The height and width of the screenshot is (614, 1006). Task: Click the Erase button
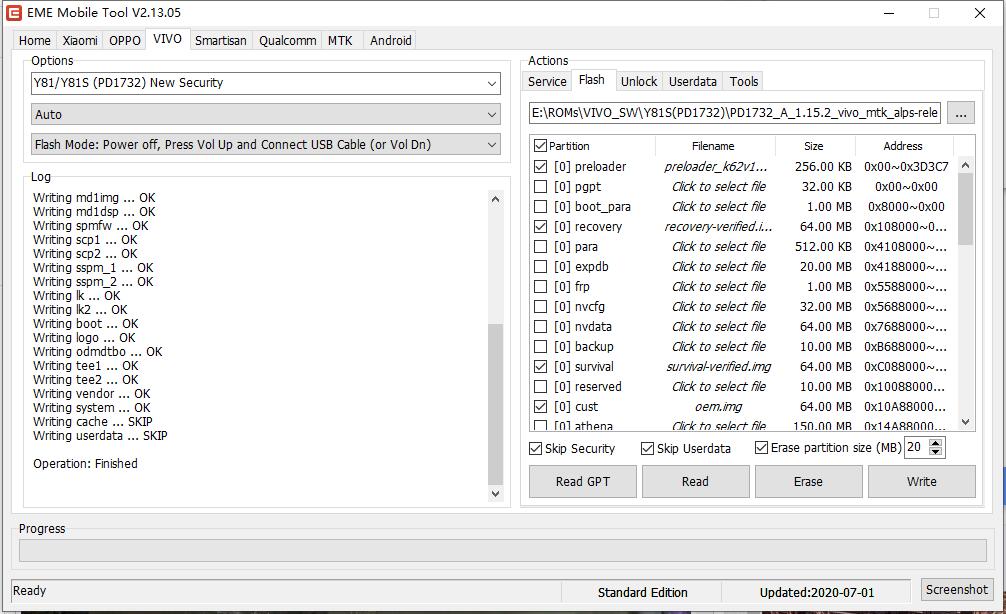click(x=808, y=482)
